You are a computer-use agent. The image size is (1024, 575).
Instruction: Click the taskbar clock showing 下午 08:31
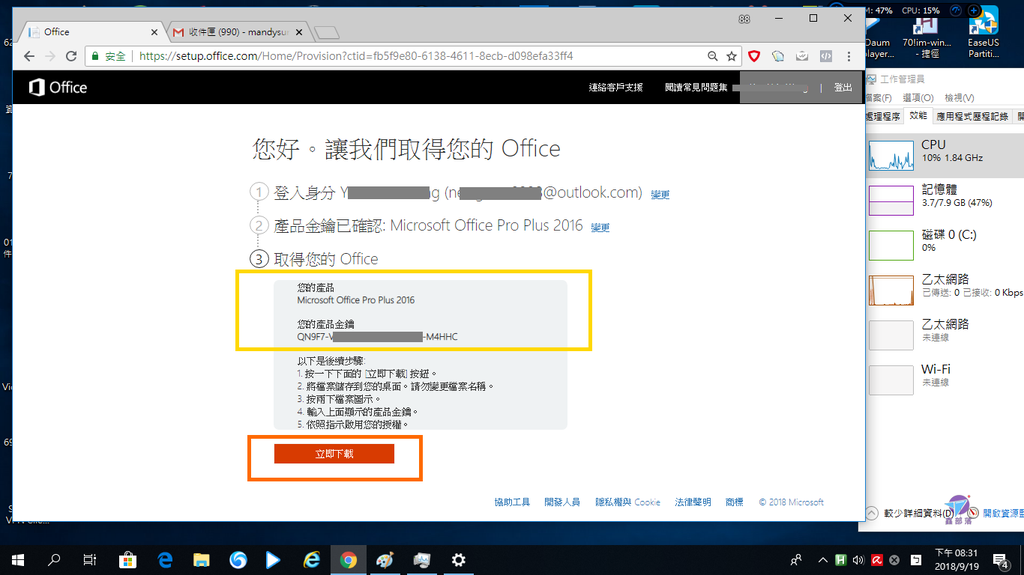coord(957,560)
